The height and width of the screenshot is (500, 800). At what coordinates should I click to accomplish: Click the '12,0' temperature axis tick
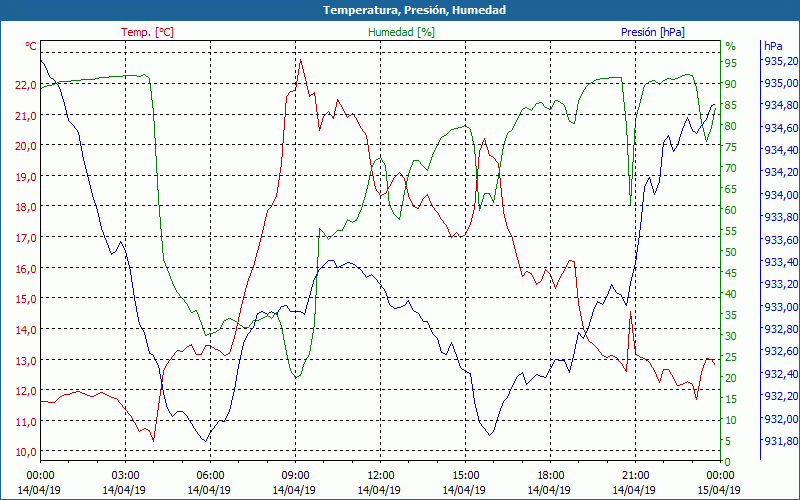[x=26, y=391]
